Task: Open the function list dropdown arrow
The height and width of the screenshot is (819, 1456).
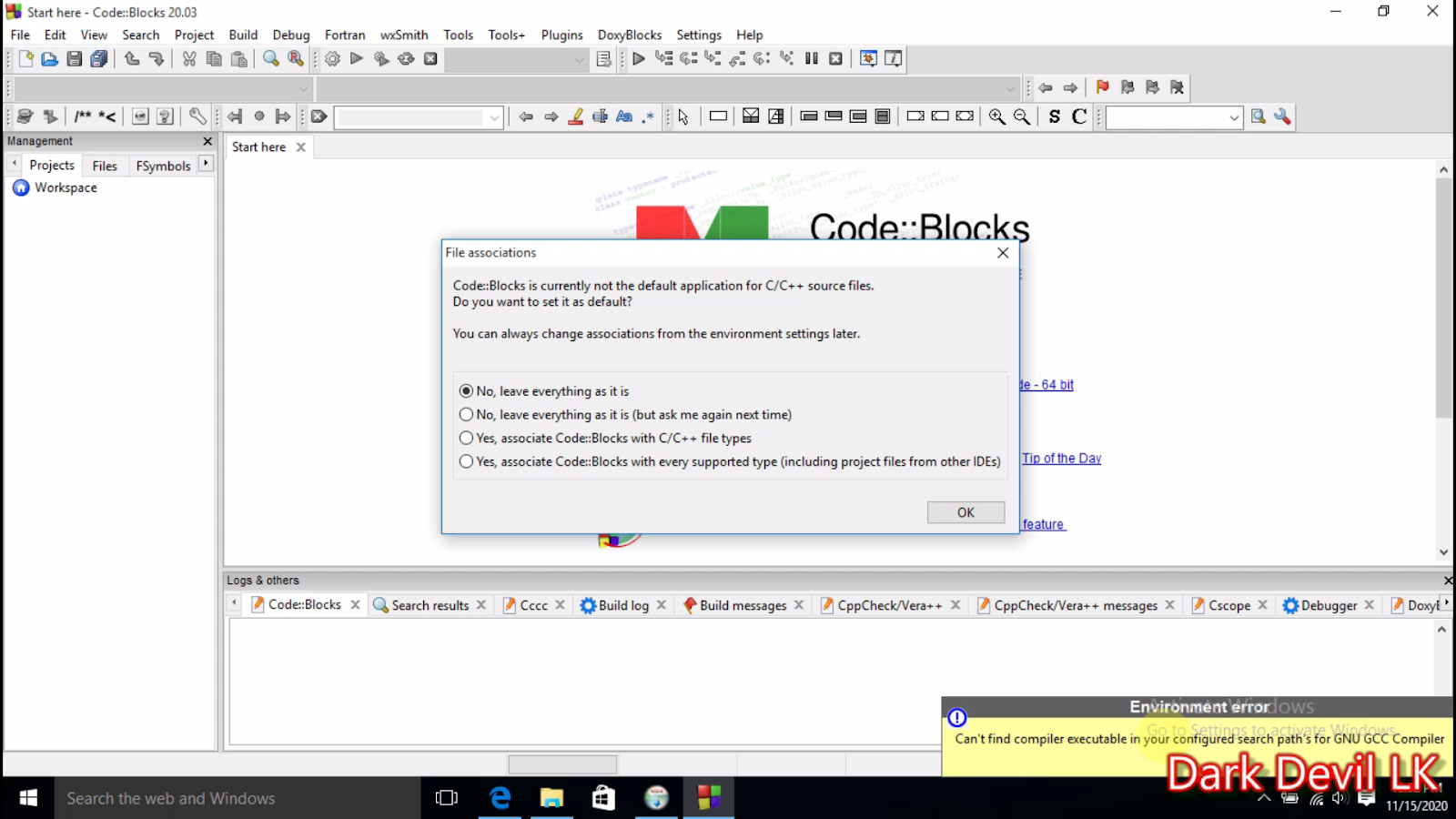Action: (1010, 88)
